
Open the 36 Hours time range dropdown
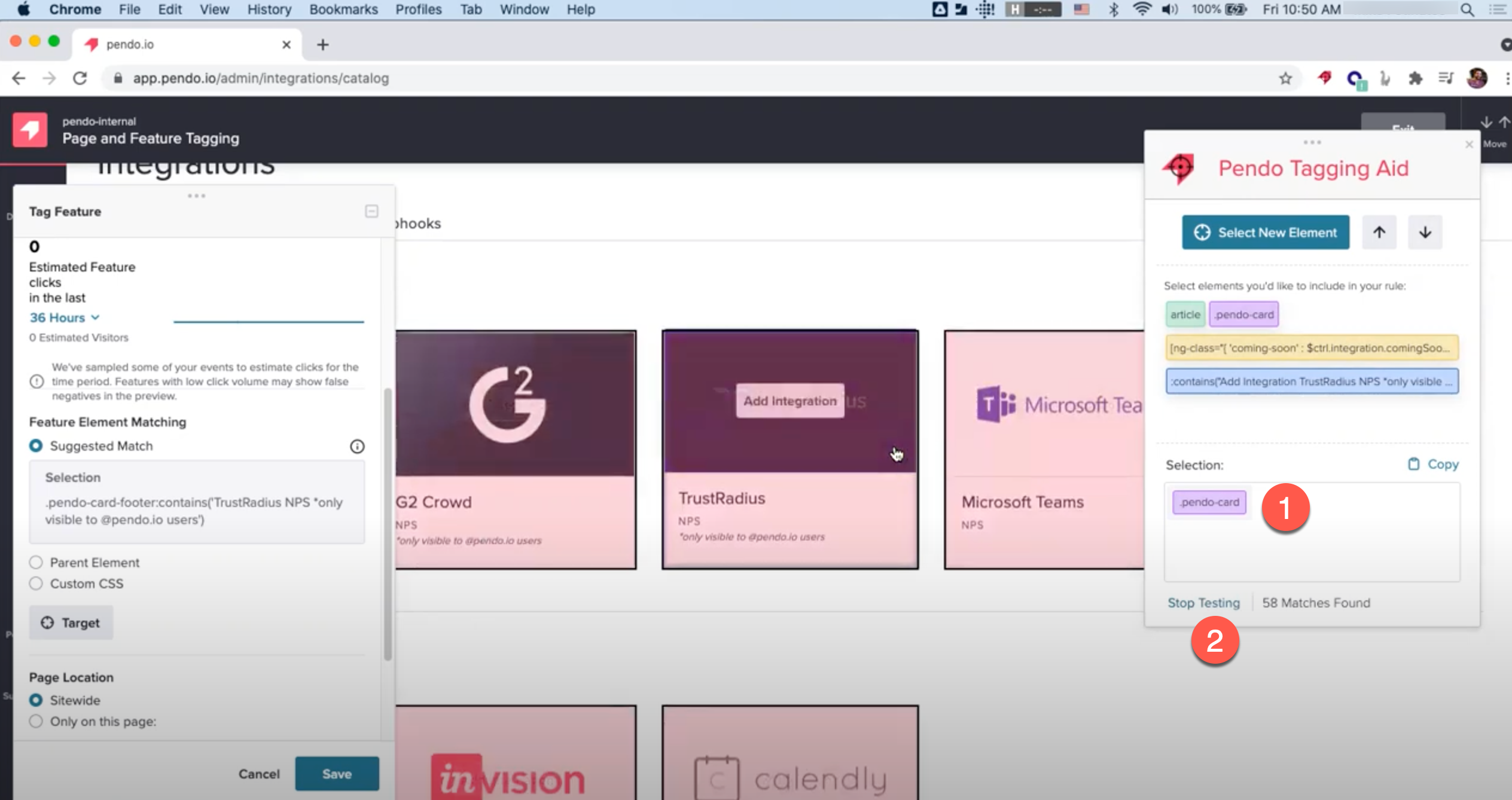[x=65, y=317]
